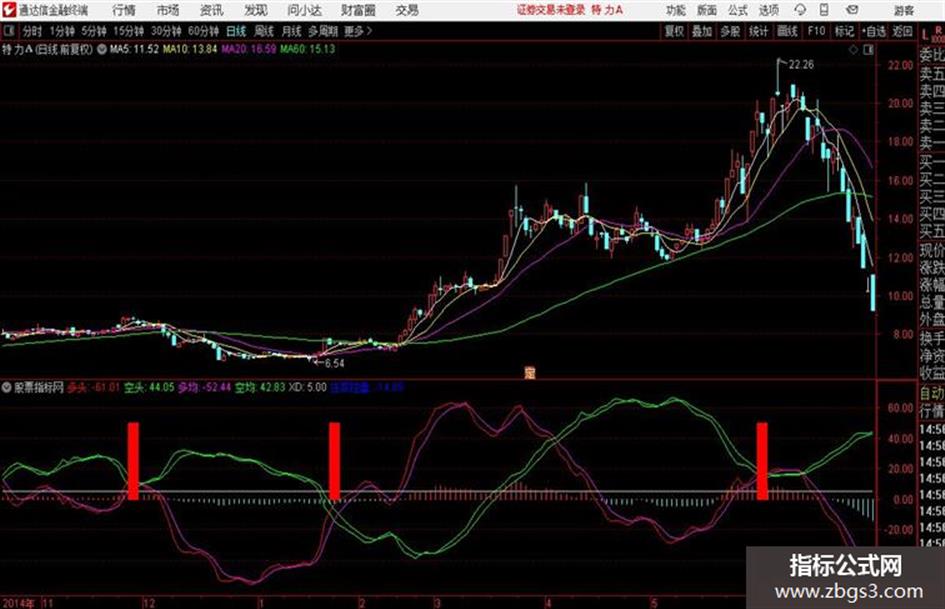The width and height of the screenshot is (945, 609).
Task: Click the 股票指标网 indicator name
Action: pos(39,387)
